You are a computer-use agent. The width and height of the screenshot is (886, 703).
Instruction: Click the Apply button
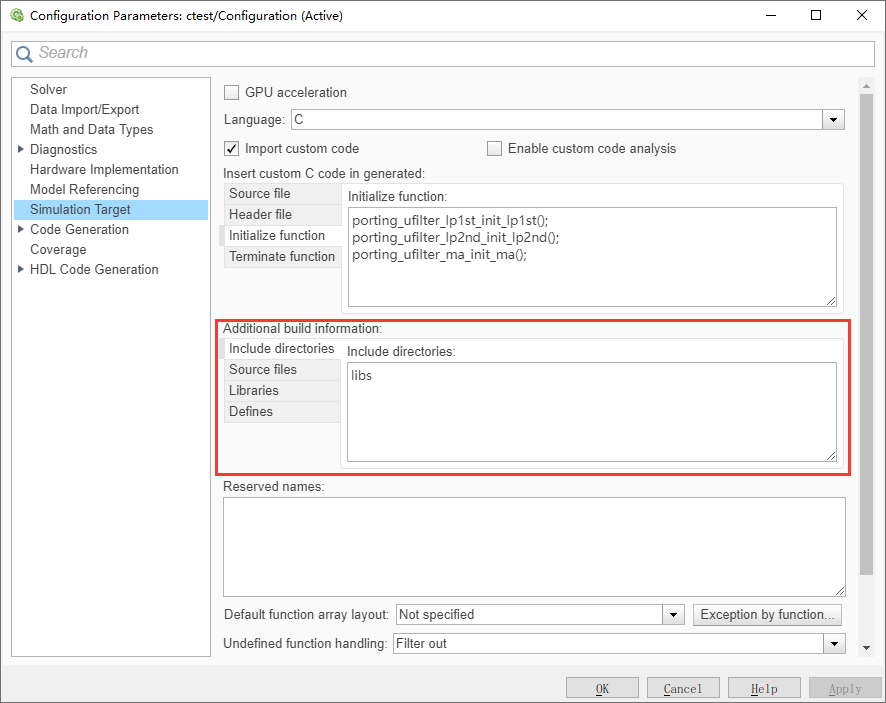click(x=845, y=688)
